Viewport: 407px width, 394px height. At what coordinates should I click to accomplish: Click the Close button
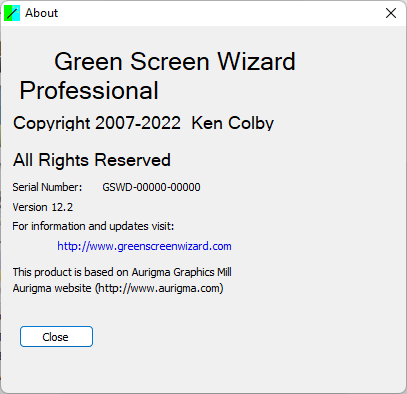pyautogui.click(x=56, y=336)
